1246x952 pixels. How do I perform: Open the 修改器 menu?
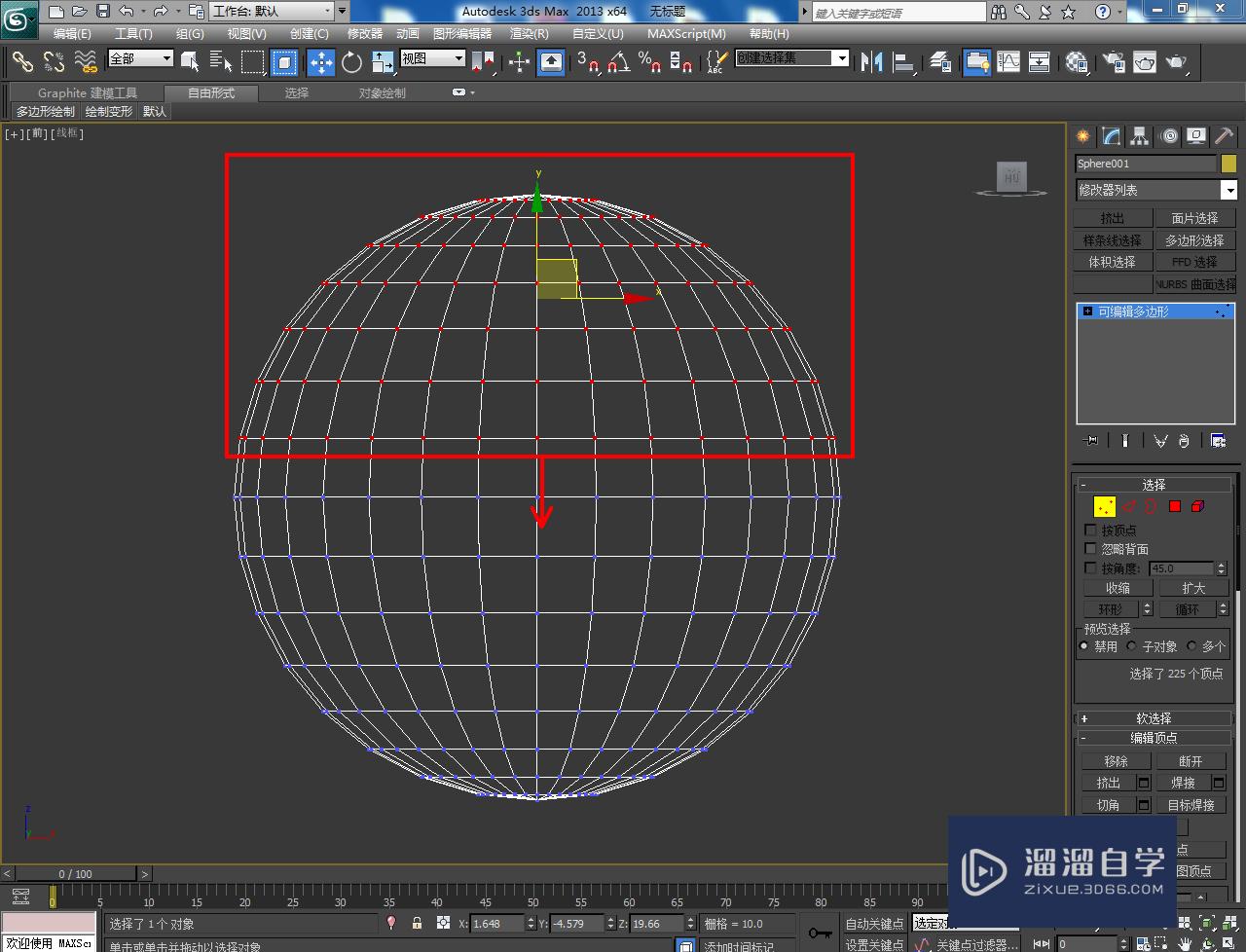point(365,33)
